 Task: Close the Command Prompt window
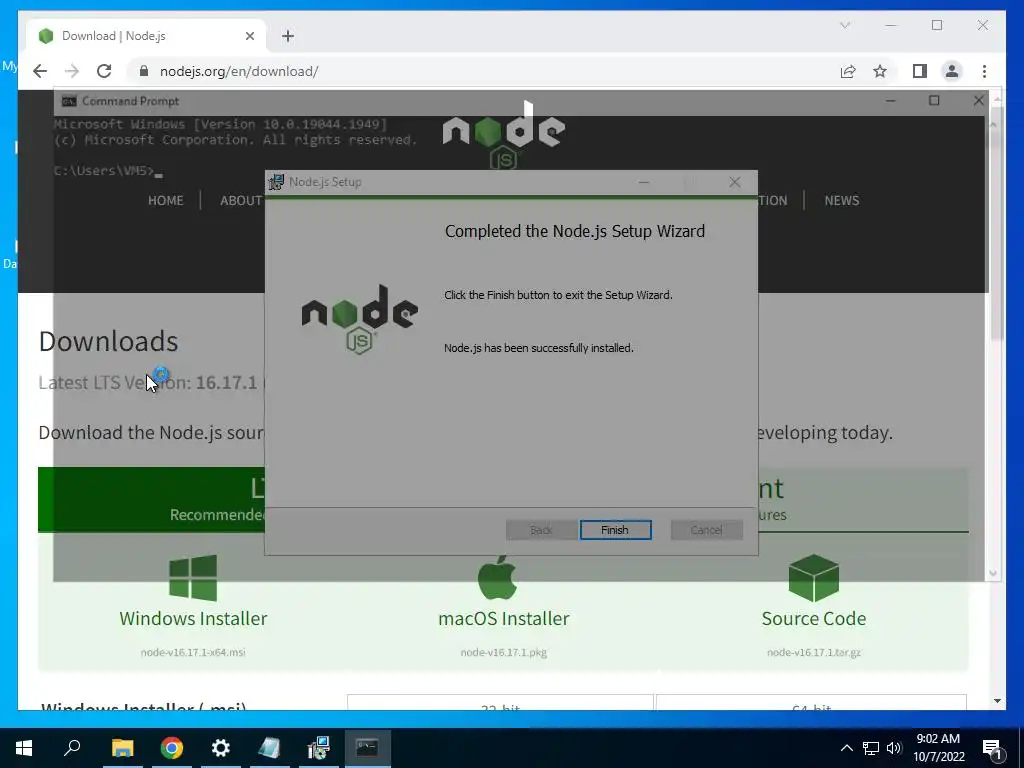[x=978, y=101]
